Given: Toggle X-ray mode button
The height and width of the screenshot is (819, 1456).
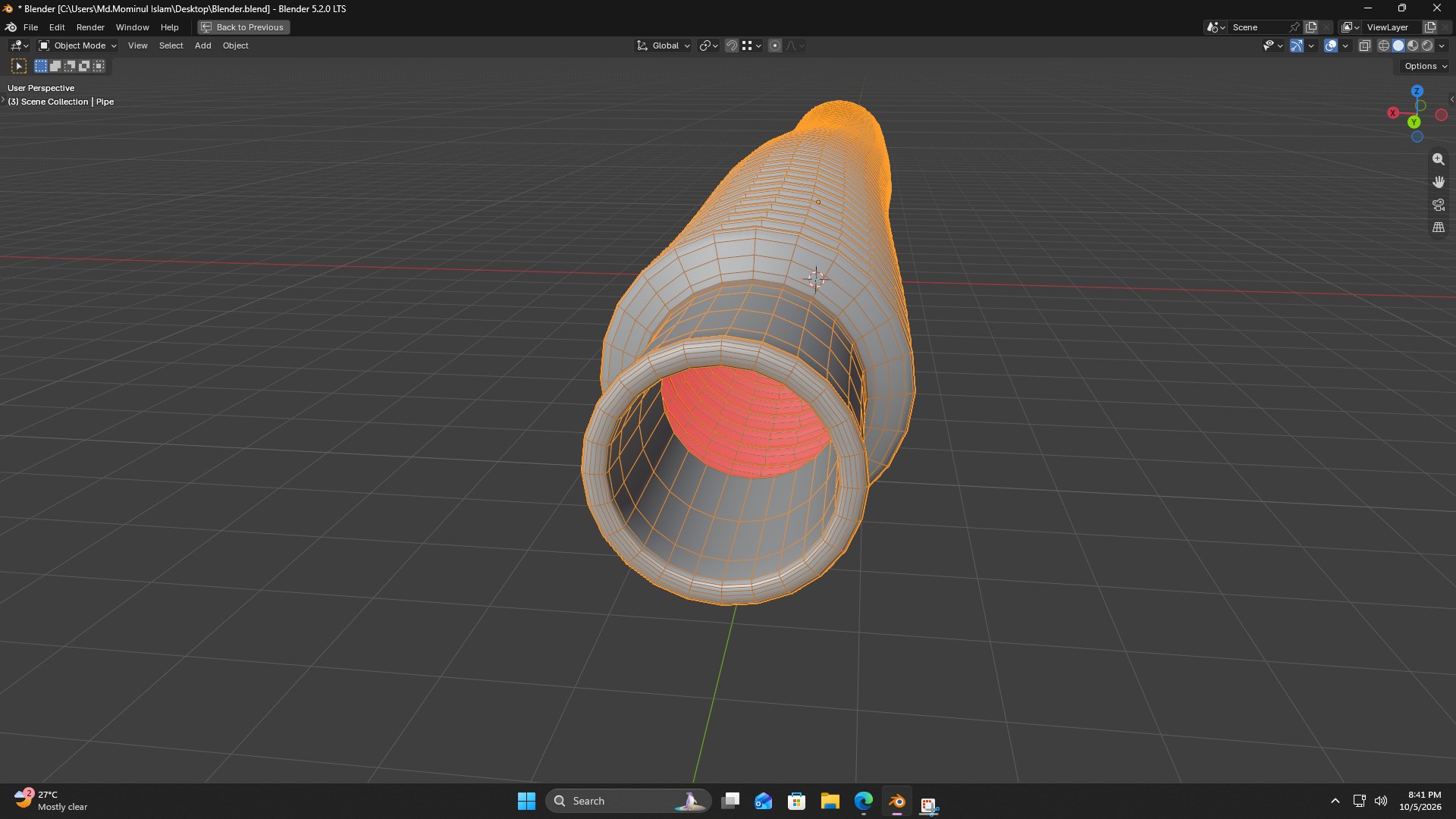Looking at the screenshot, I should [1364, 45].
